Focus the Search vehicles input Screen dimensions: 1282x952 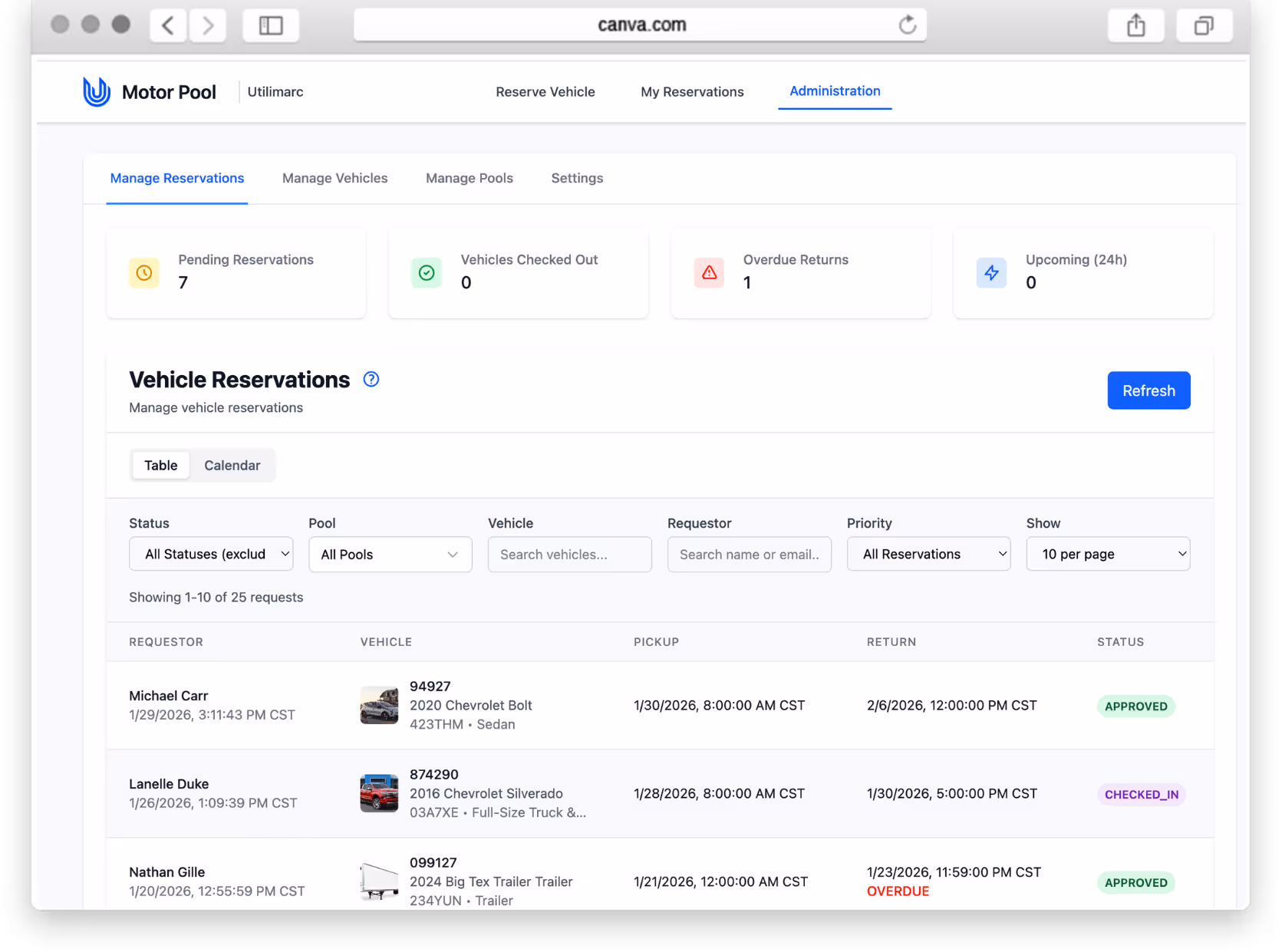click(570, 554)
